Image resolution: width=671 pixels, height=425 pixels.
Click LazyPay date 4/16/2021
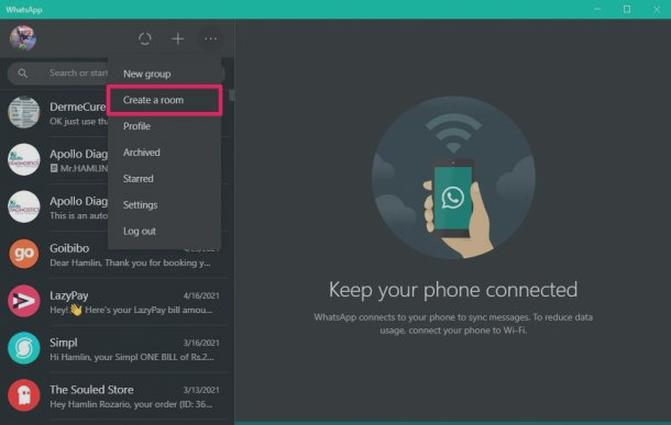coord(201,296)
